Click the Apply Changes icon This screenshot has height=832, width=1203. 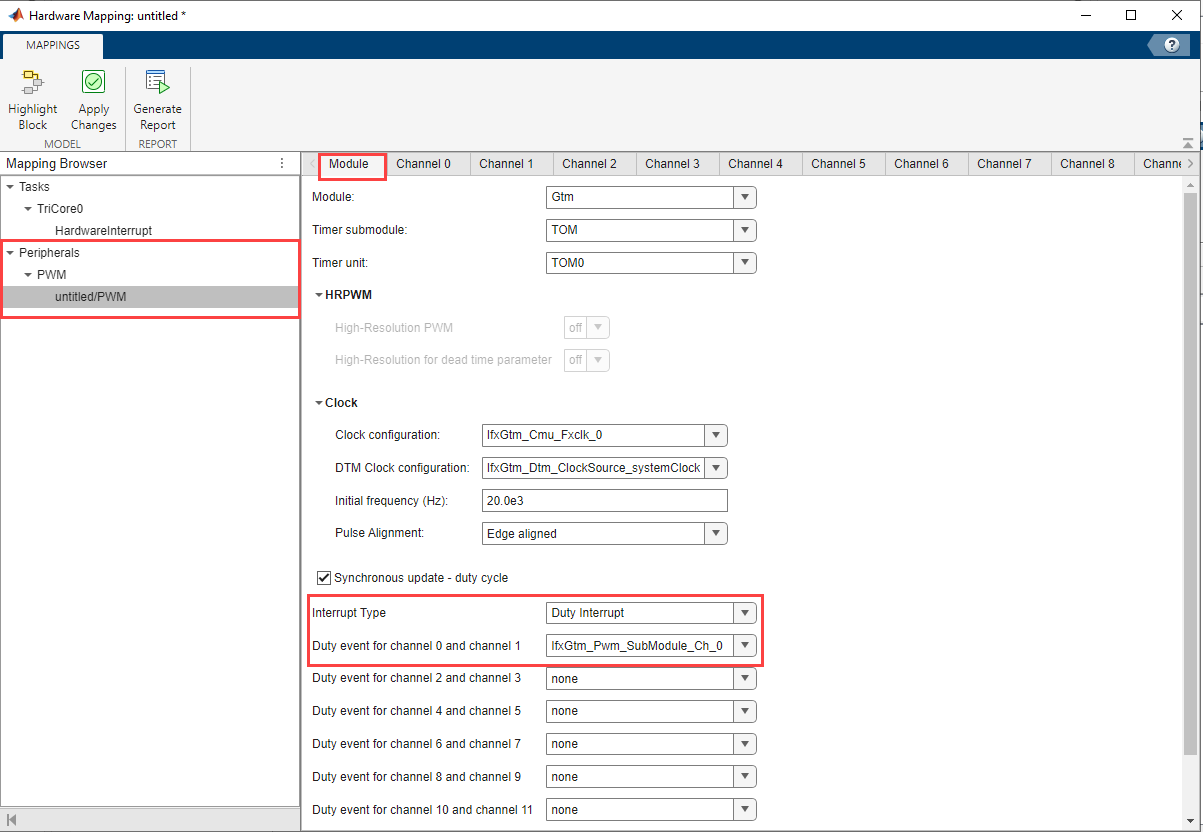click(x=93, y=83)
